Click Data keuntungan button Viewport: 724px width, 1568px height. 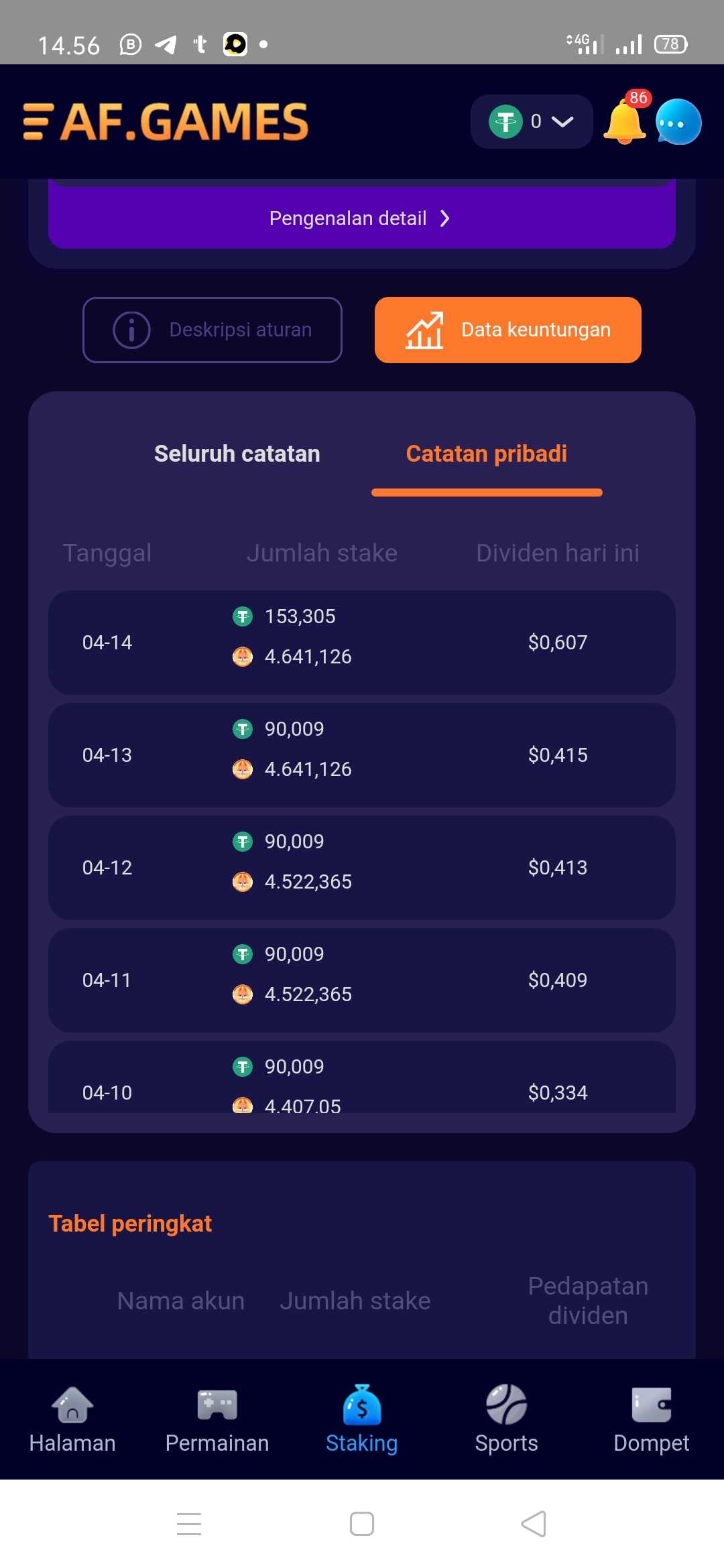click(x=508, y=330)
